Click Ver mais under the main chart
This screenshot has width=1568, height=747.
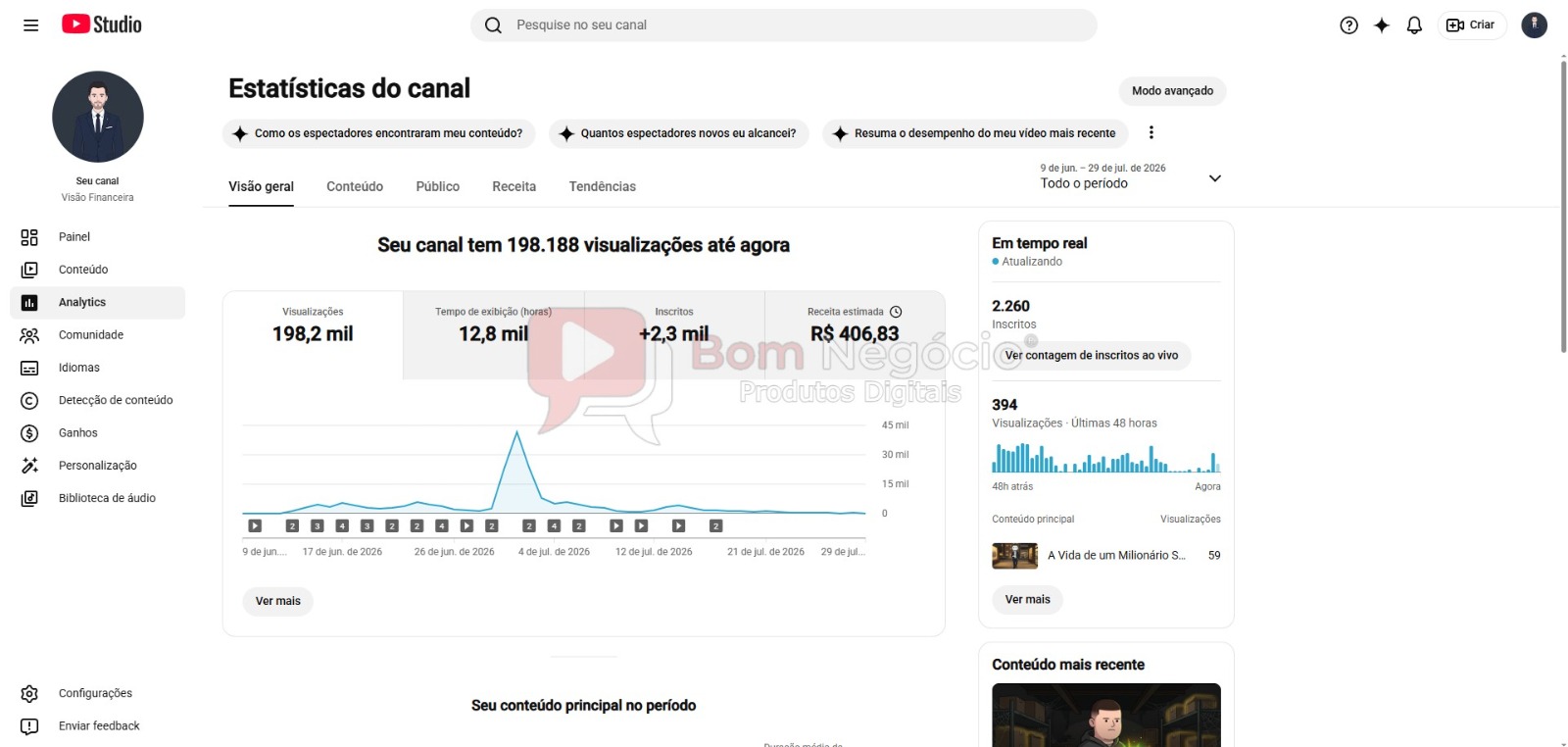click(278, 601)
